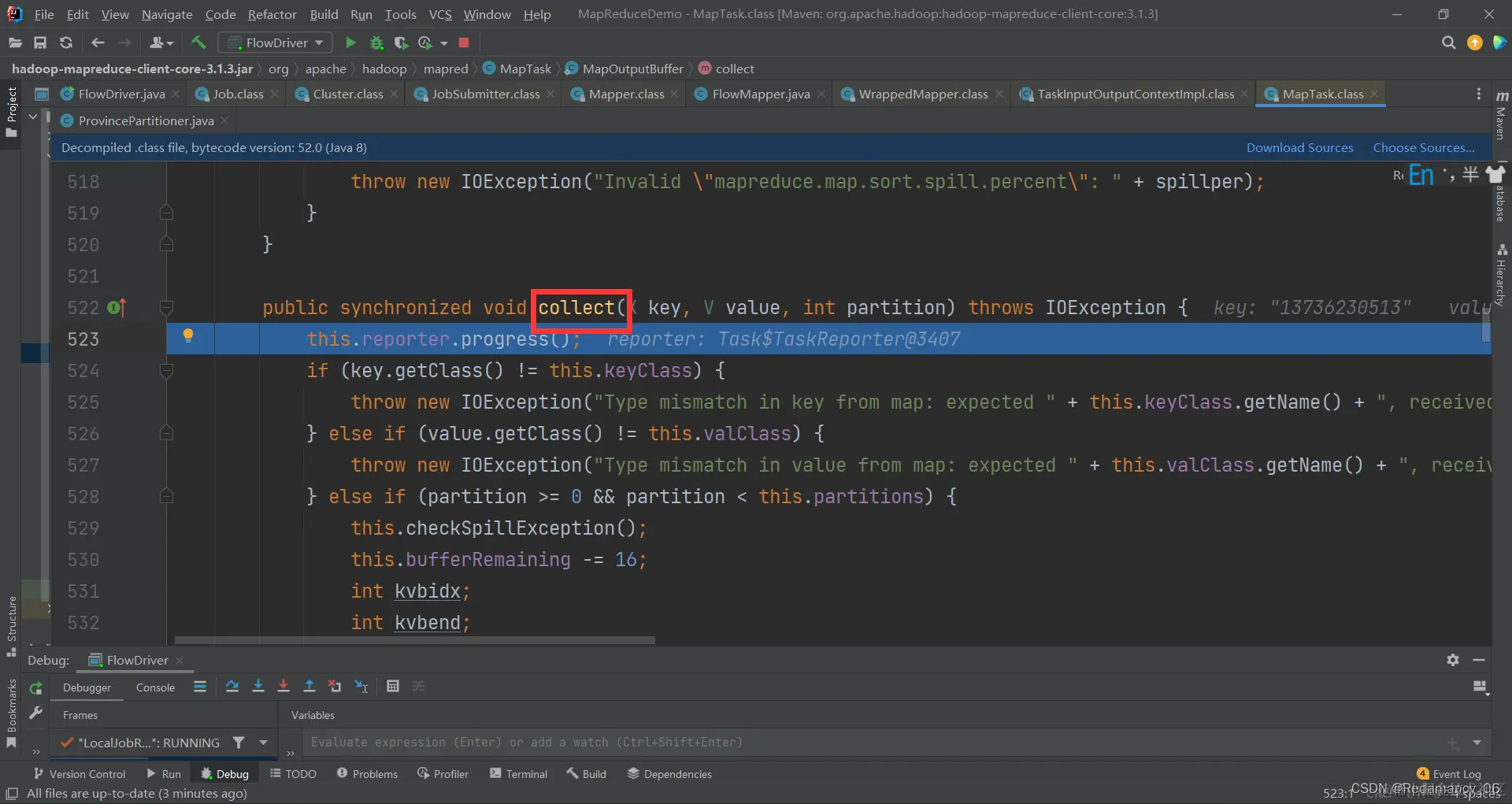Open the Event Log button
This screenshot has width=1512, height=804.
[1449, 774]
